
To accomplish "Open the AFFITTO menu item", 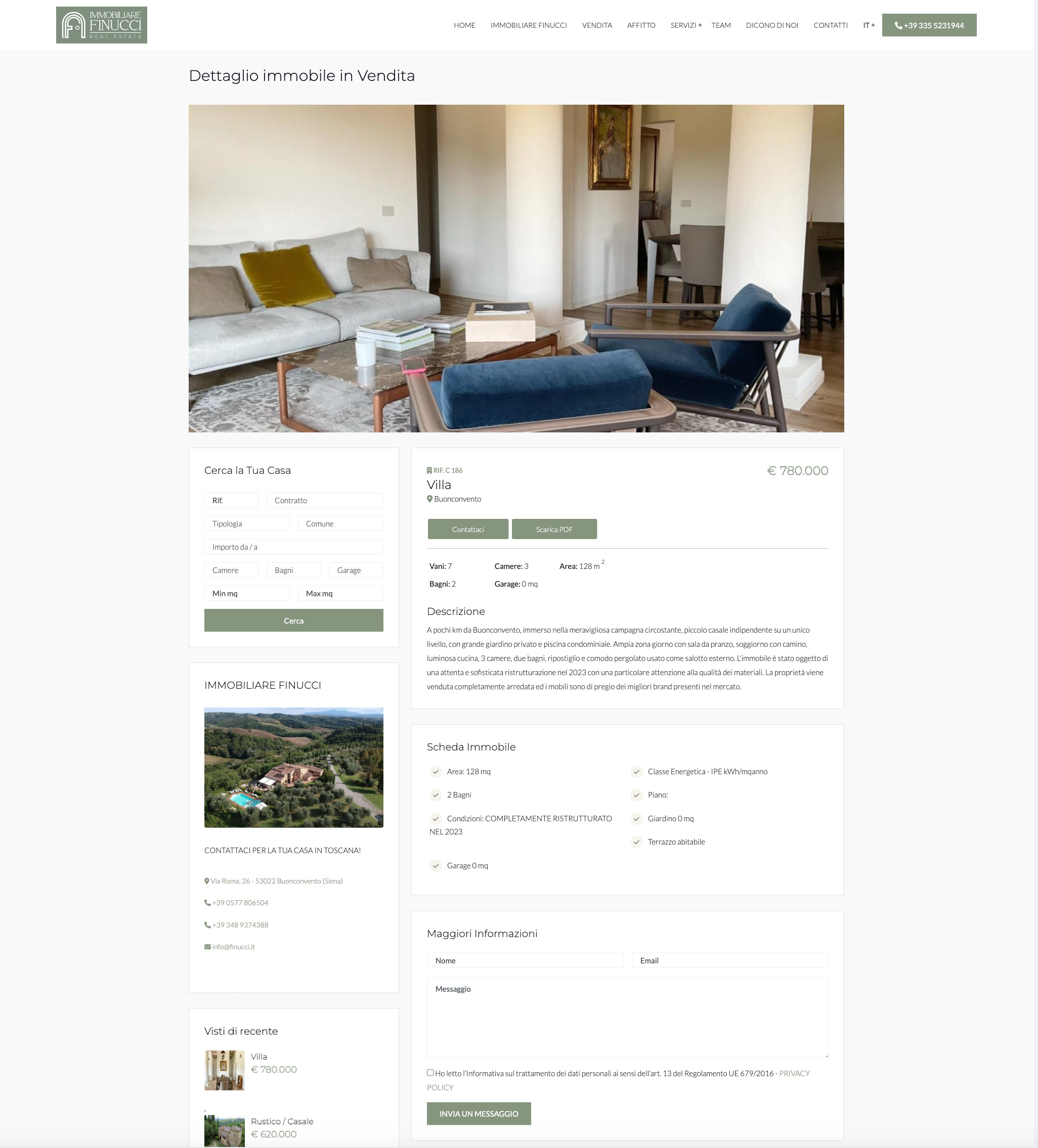I will (x=641, y=25).
